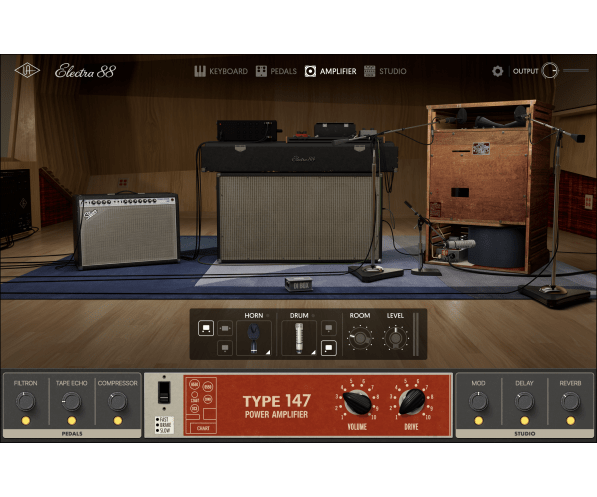Expand the Horn microphone dropdown triangle
Viewport: 597px width, 497px height.
point(268,352)
